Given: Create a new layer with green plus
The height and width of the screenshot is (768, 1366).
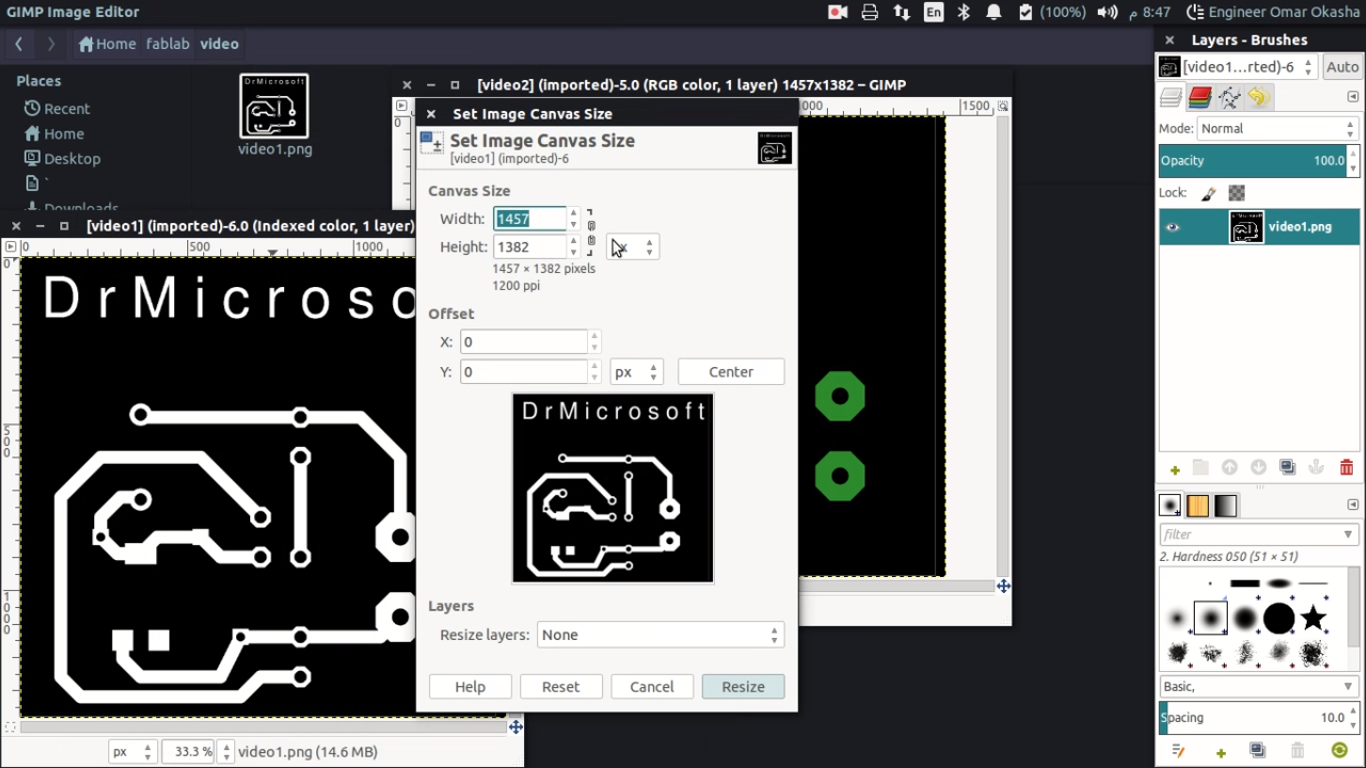Looking at the screenshot, I should click(1175, 469).
